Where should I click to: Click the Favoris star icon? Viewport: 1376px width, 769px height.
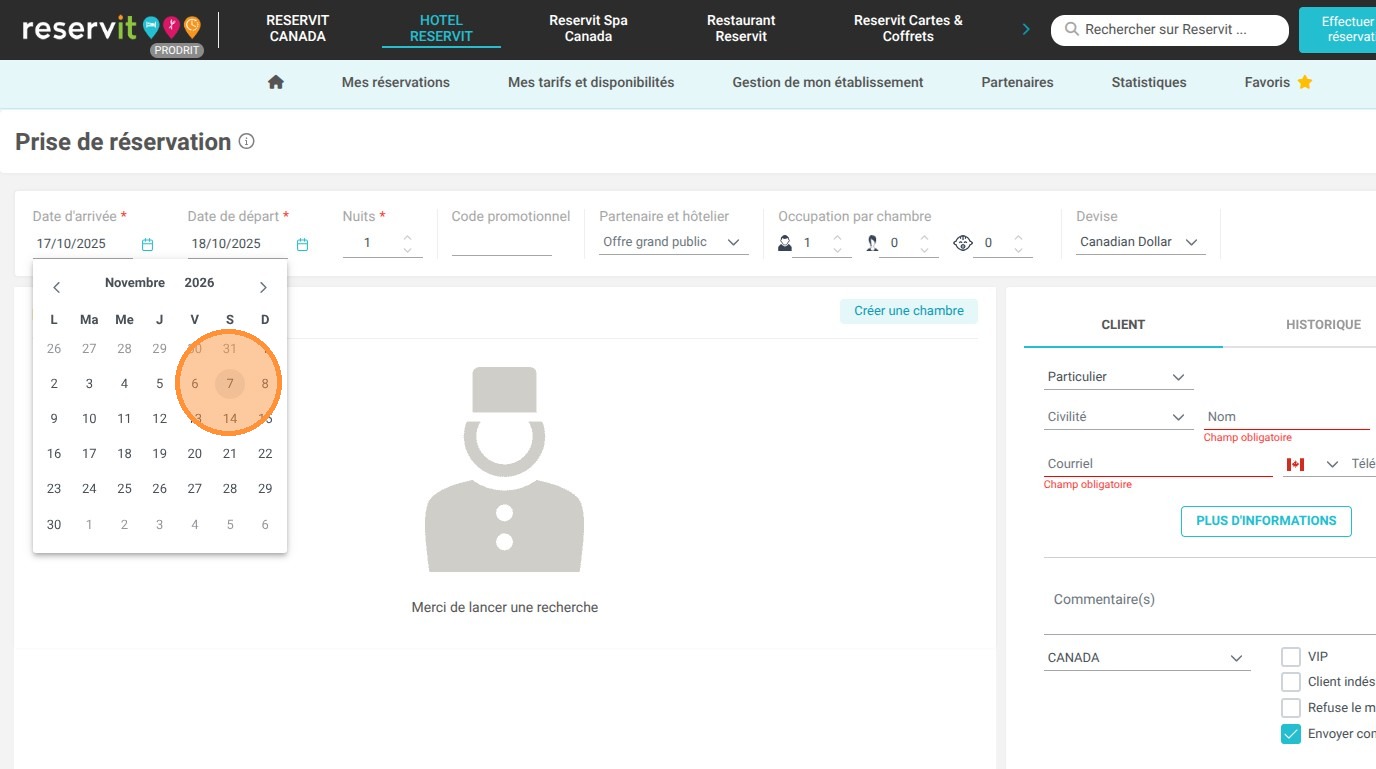[x=1305, y=82]
